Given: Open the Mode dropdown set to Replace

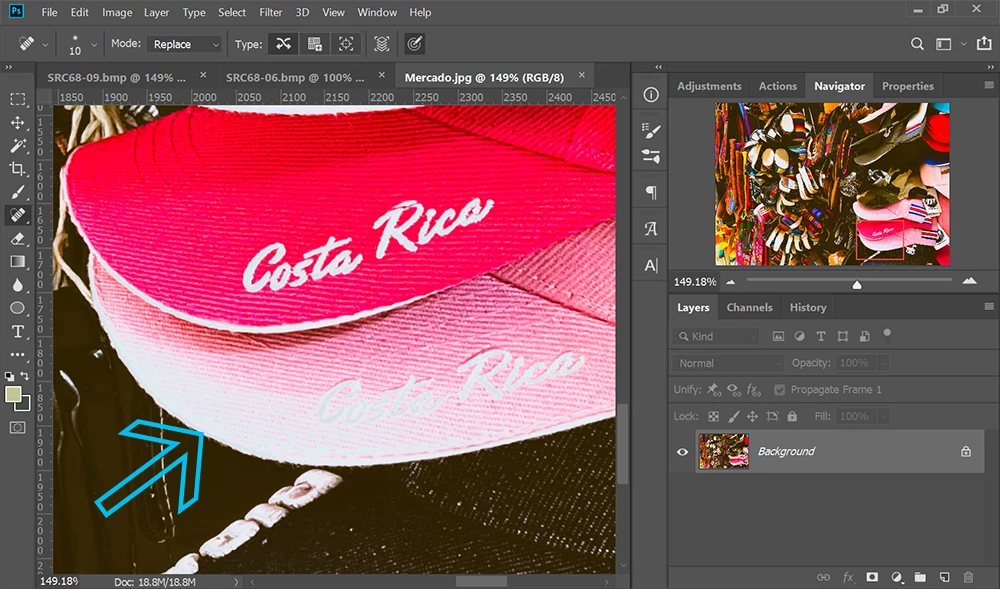Looking at the screenshot, I should [x=184, y=44].
